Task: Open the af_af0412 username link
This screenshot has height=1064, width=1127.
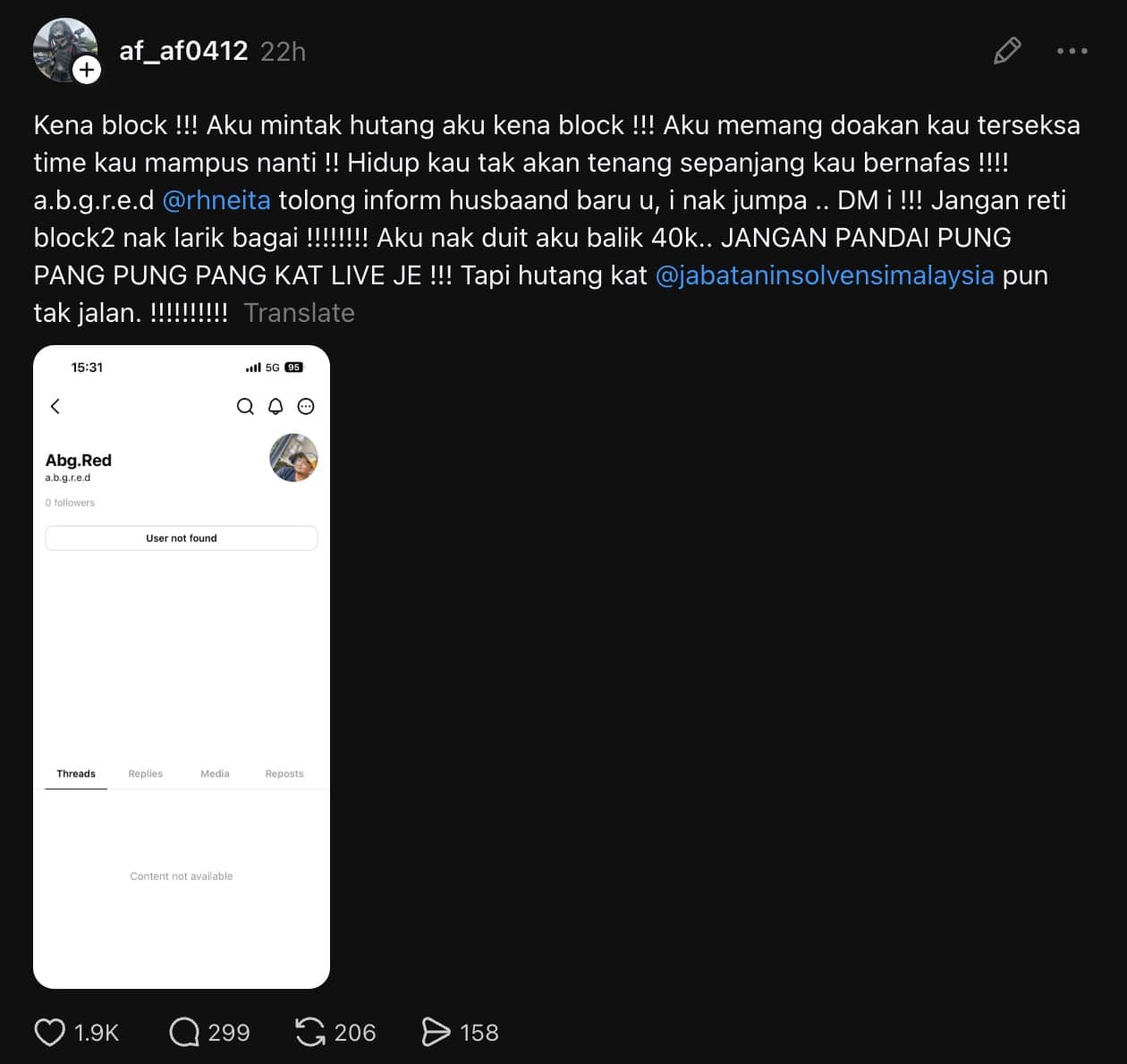Action: (x=183, y=51)
